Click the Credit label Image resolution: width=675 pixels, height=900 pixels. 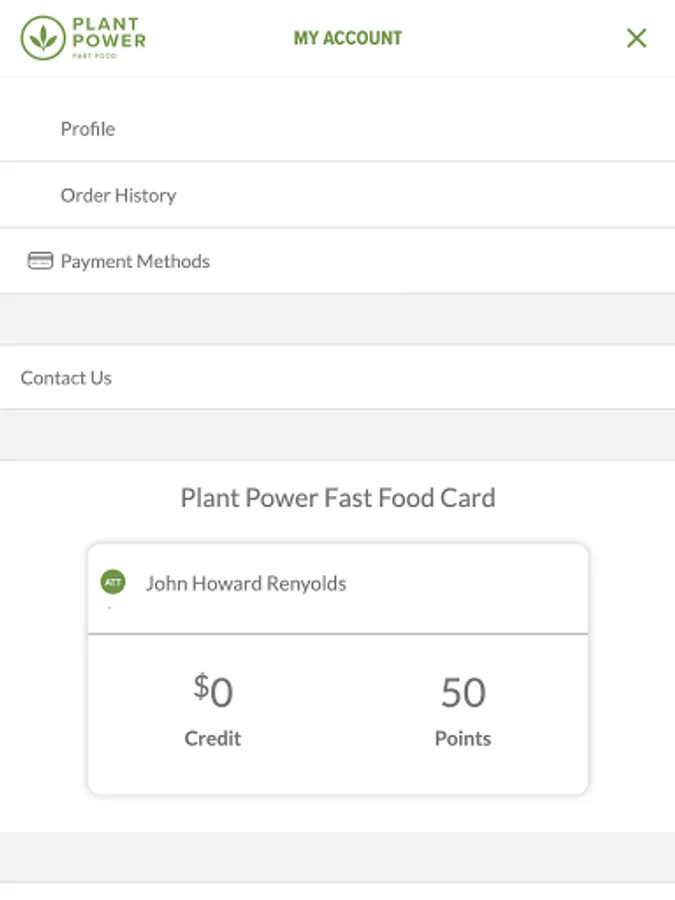212,739
